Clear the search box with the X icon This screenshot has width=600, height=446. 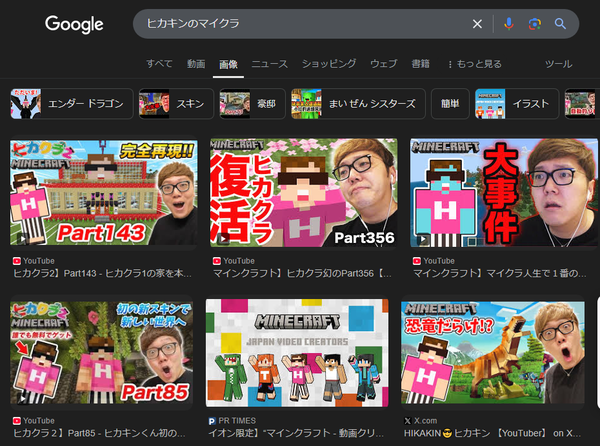click(x=477, y=24)
